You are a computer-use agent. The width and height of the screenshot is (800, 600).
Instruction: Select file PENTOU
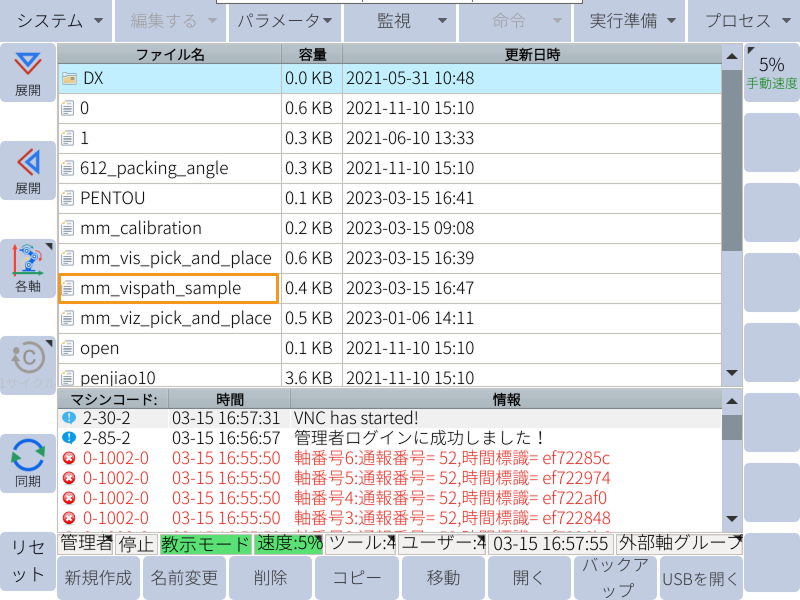(x=390, y=198)
